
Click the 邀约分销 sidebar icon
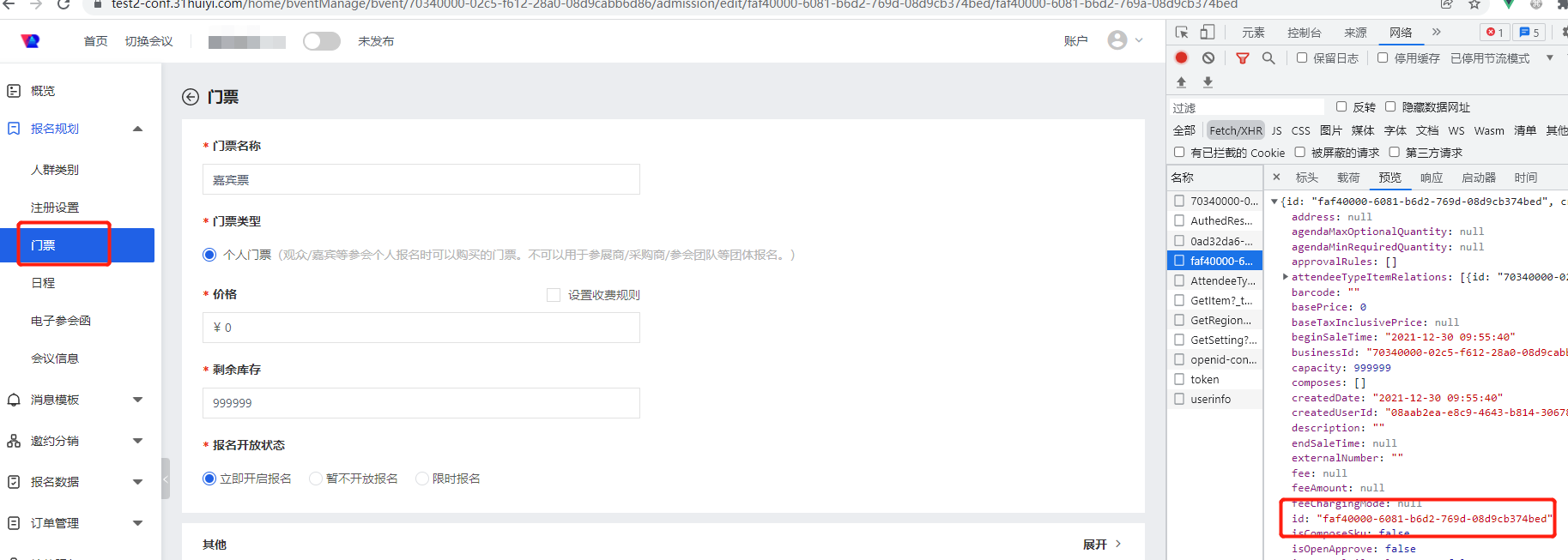click(14, 441)
